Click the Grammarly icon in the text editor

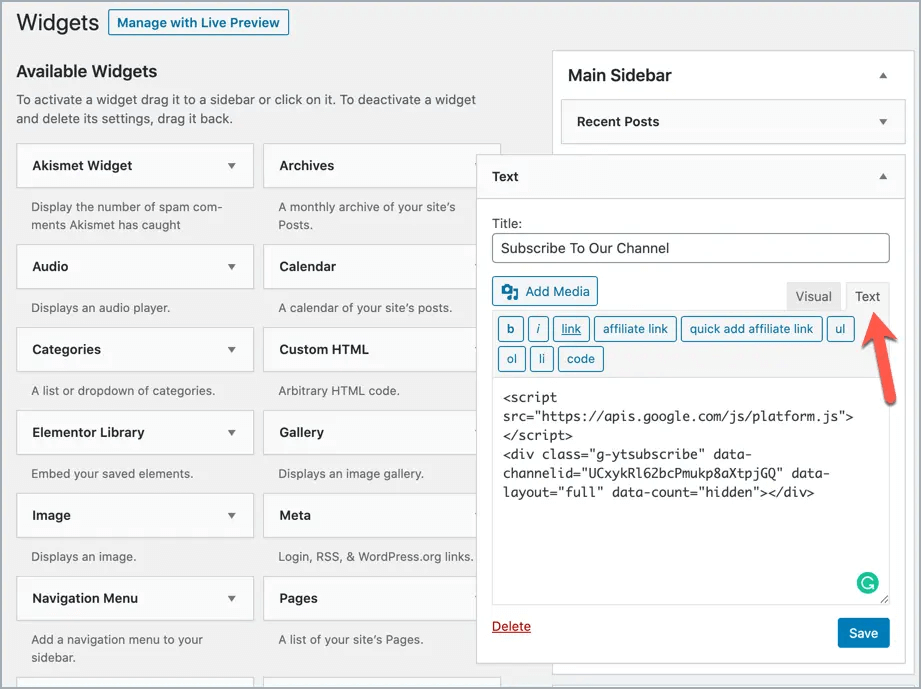click(867, 582)
